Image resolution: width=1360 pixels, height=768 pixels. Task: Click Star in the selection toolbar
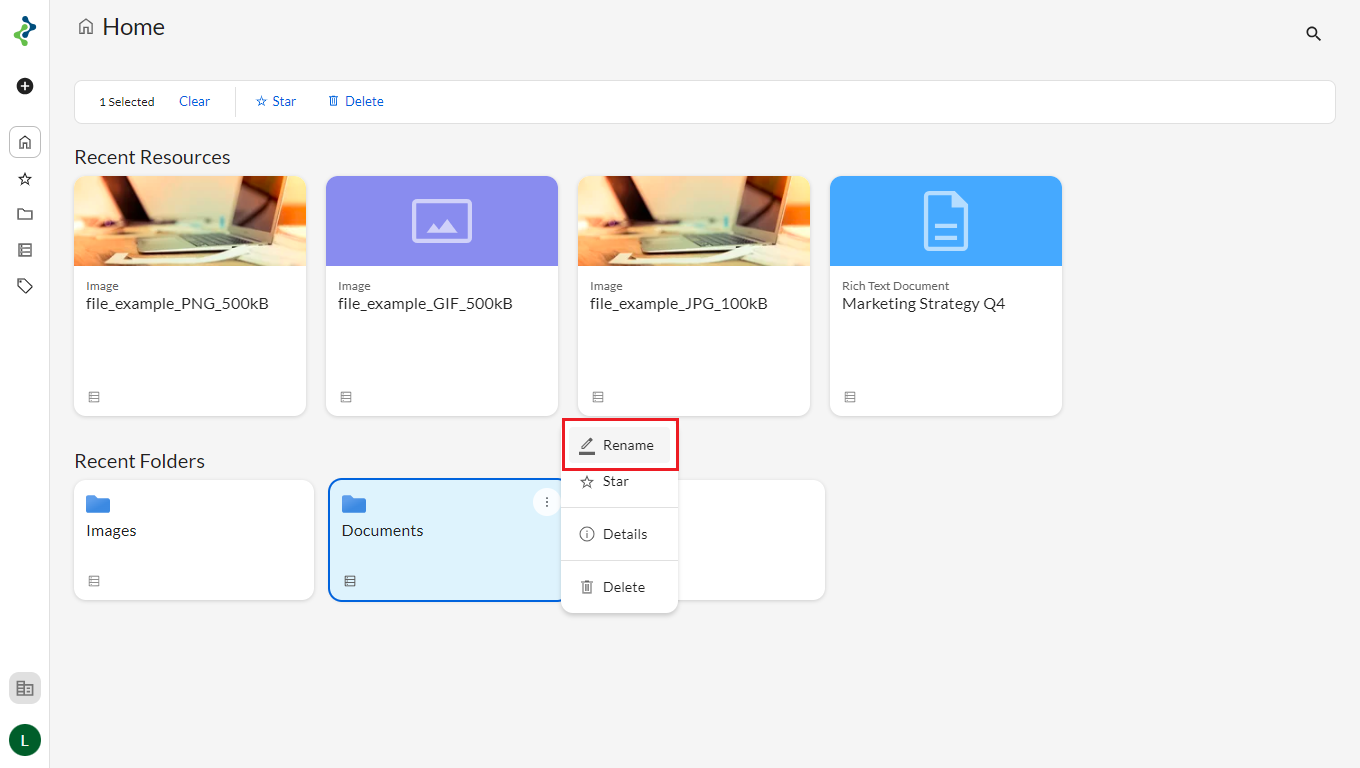click(x=276, y=101)
